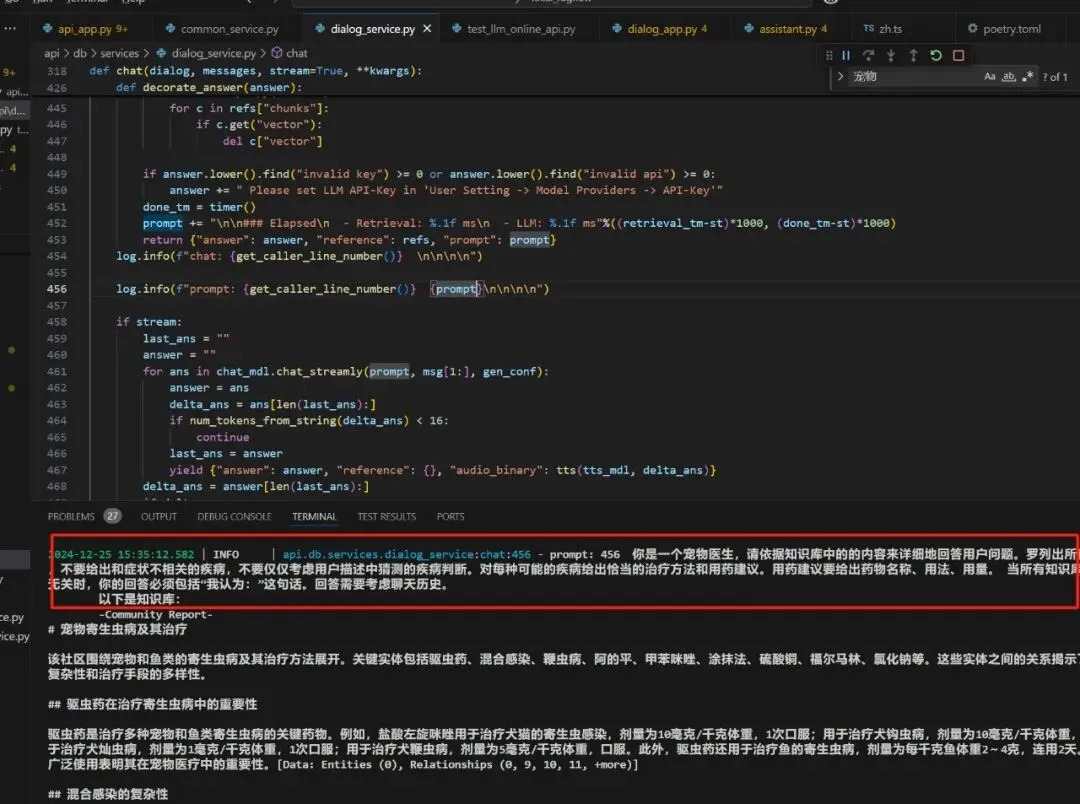Restart the debug session with green arrow
The height and width of the screenshot is (804, 1080).
(935, 55)
